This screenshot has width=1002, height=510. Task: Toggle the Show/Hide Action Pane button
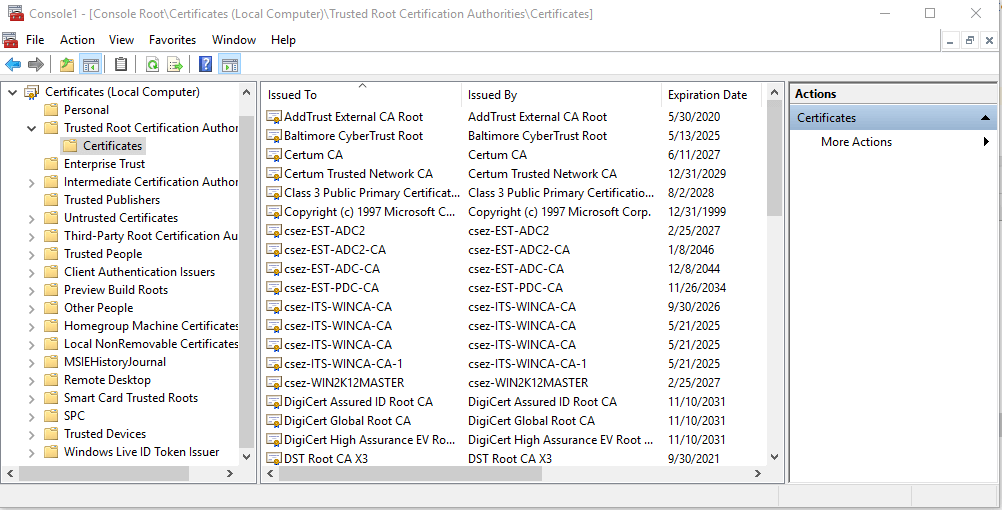(x=230, y=65)
